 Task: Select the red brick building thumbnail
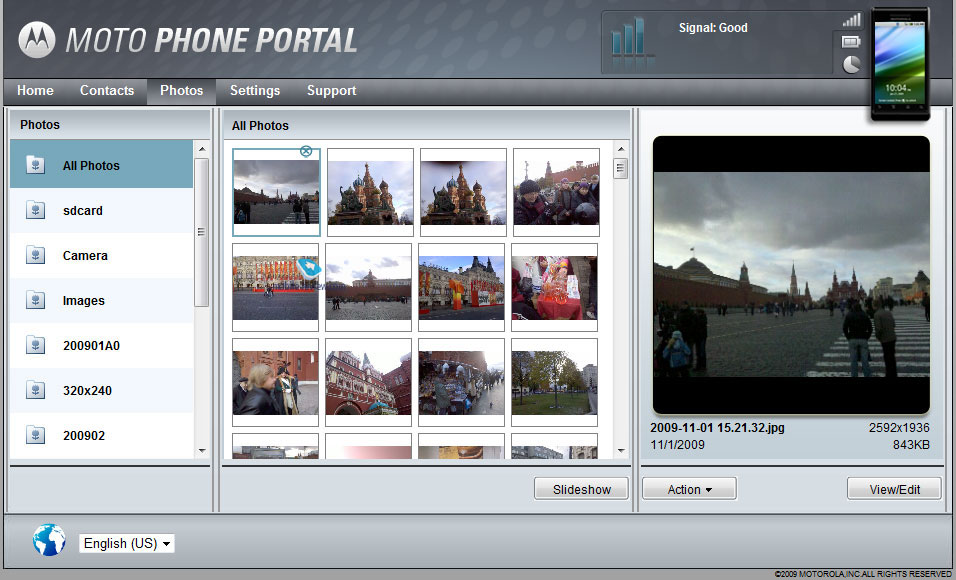tap(368, 382)
